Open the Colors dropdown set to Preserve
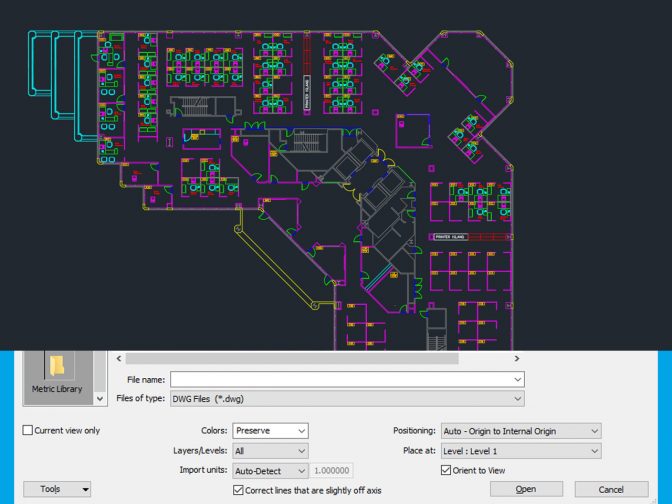672x504 pixels. click(x=270, y=431)
